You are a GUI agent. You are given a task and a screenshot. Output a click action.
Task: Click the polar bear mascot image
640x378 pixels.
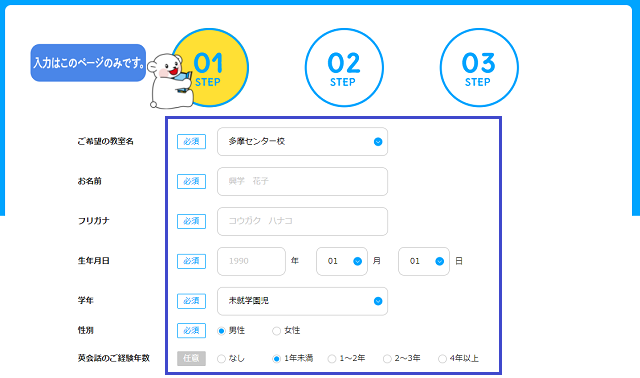171,81
